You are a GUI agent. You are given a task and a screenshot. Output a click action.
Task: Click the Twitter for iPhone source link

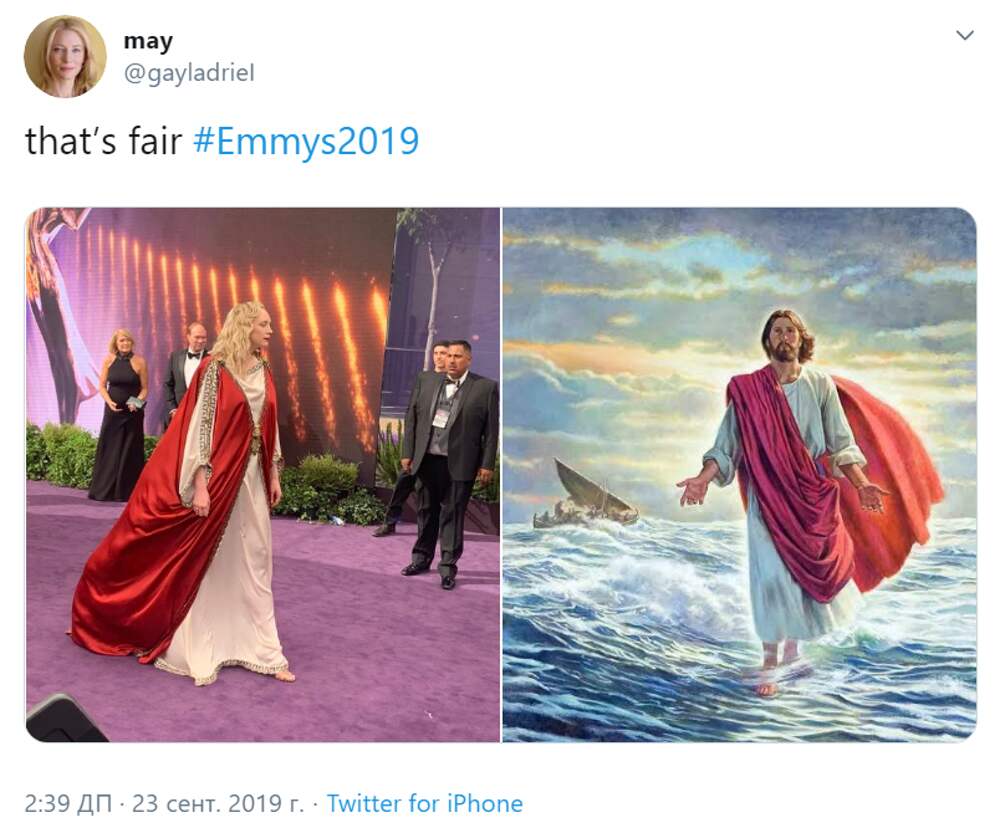tap(424, 803)
